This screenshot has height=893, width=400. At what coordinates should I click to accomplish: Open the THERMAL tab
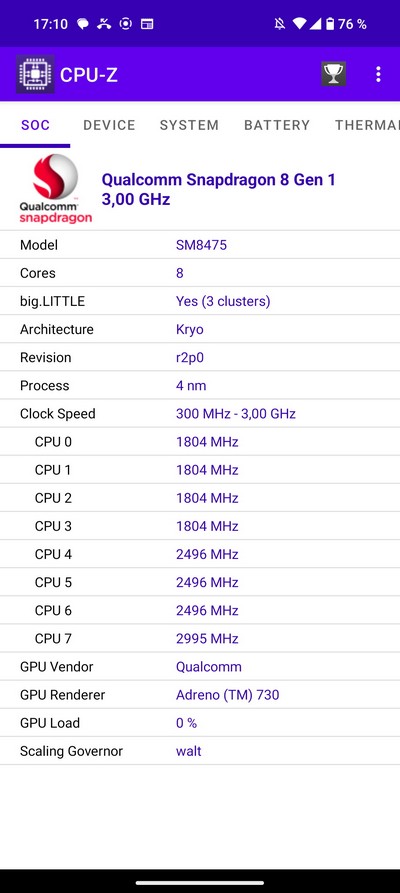pos(368,125)
